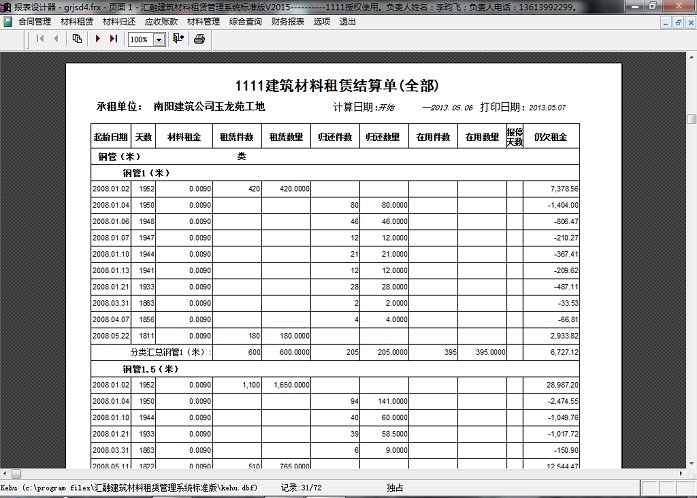Print the report using printer icon
This screenshot has height=498, width=697.
(199, 39)
